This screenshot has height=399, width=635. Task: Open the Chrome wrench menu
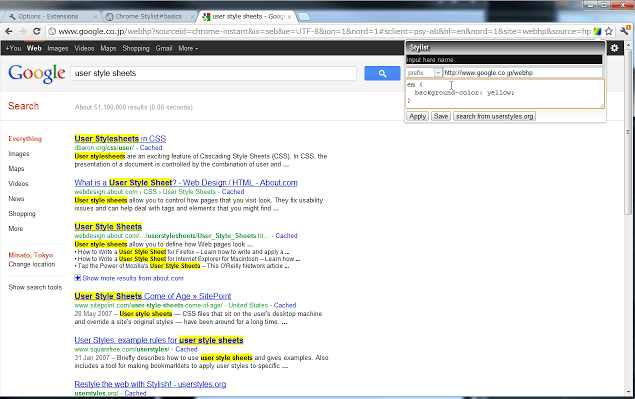point(624,30)
